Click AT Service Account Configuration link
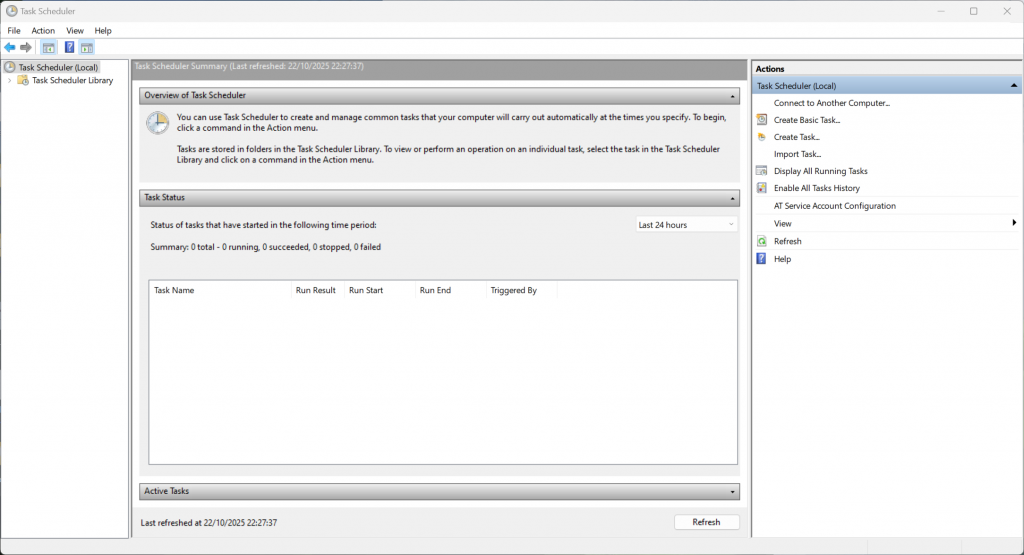Image resolution: width=1024 pixels, height=555 pixels. [835, 206]
